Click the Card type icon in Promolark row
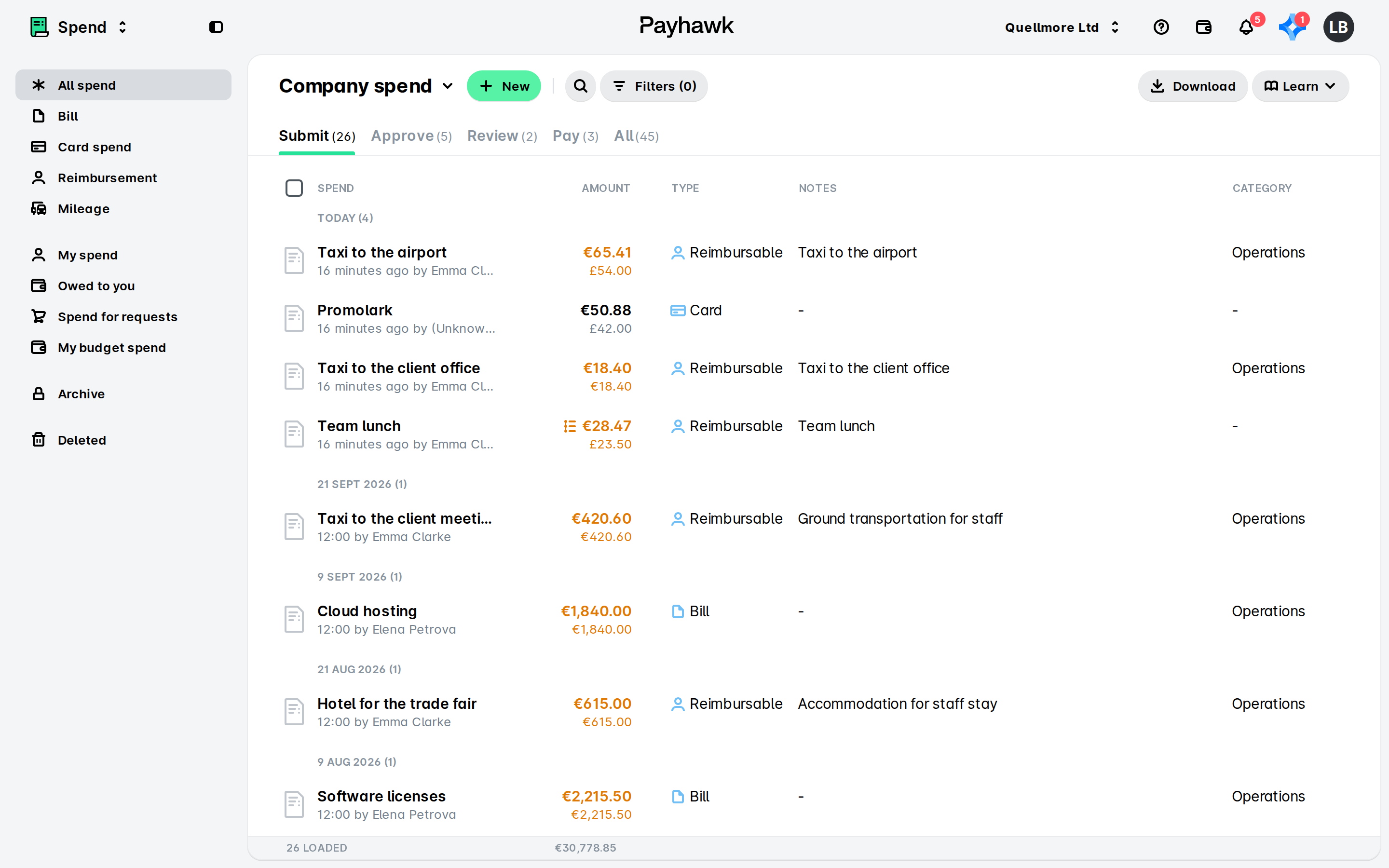 [x=678, y=311]
